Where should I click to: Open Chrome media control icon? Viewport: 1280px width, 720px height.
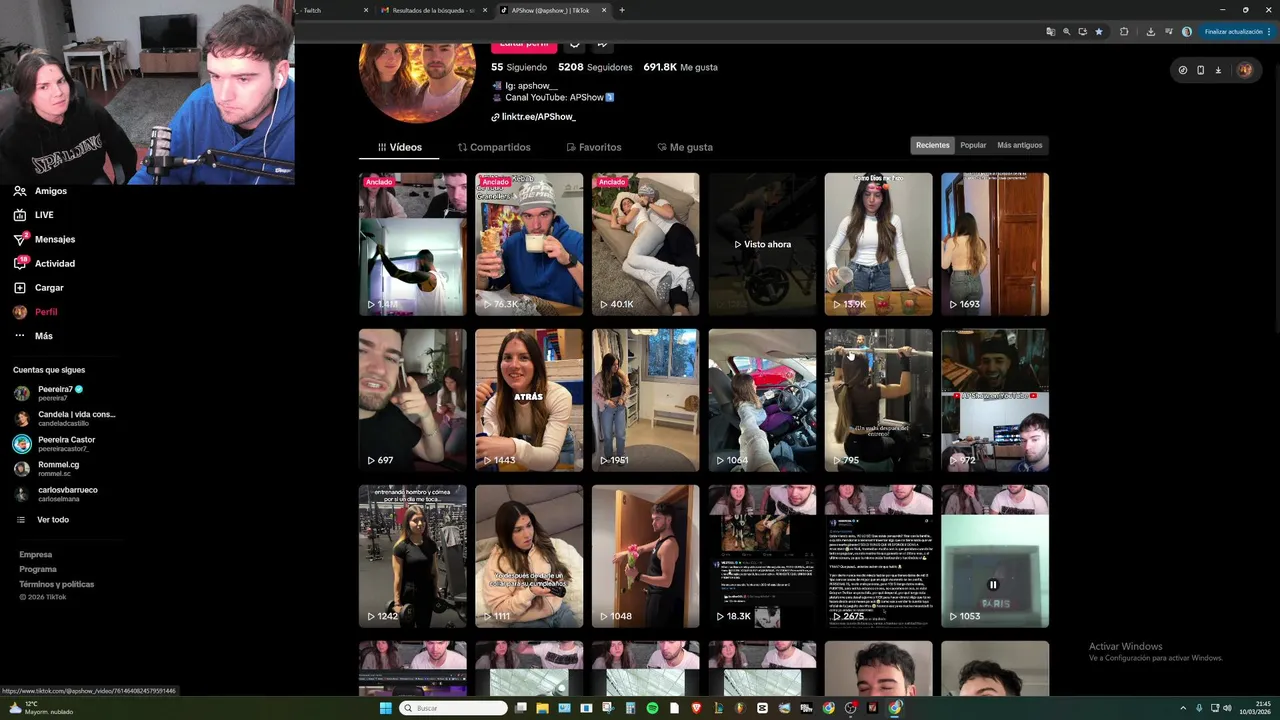1168,32
